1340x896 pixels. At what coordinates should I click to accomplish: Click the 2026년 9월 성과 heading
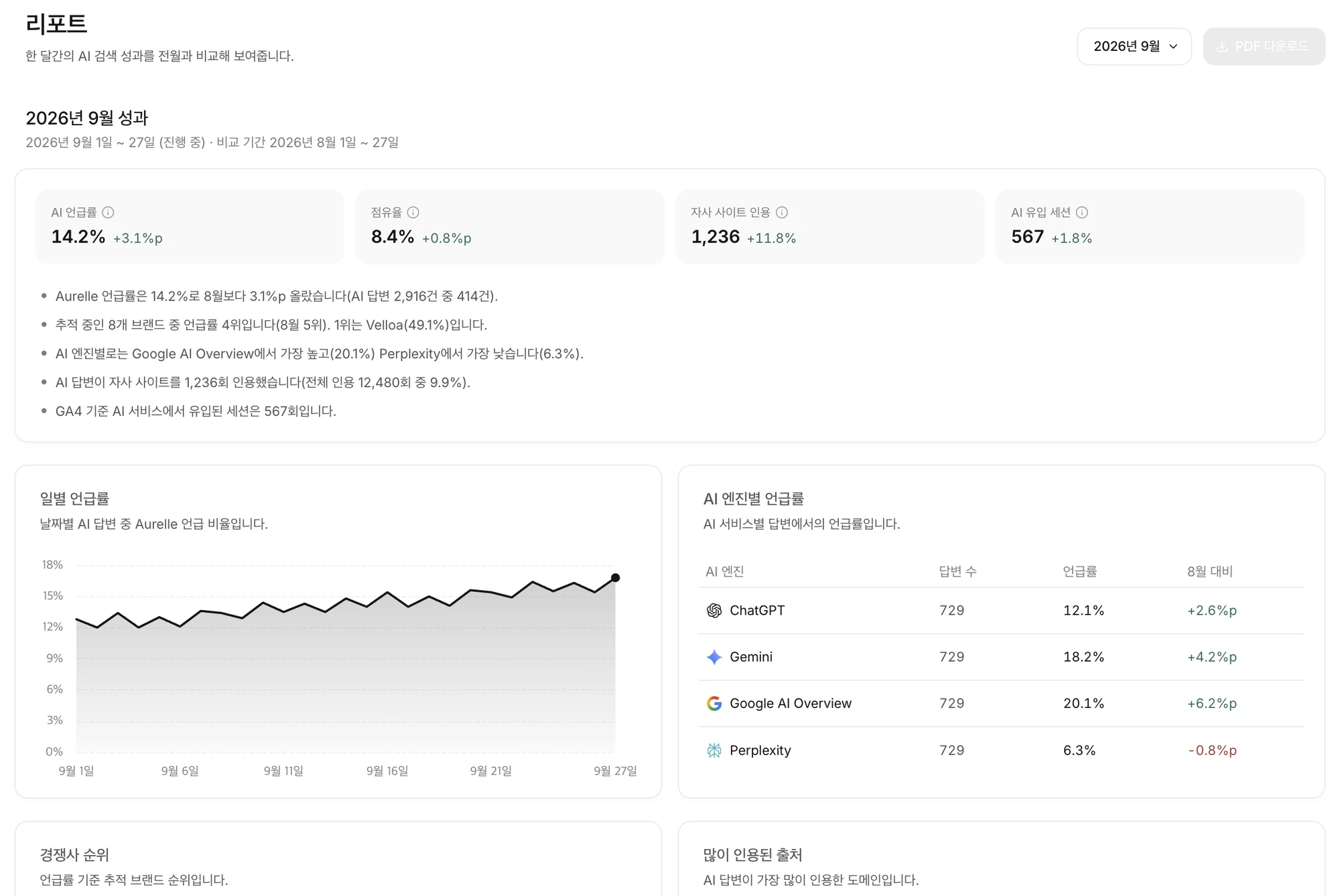[x=86, y=118]
